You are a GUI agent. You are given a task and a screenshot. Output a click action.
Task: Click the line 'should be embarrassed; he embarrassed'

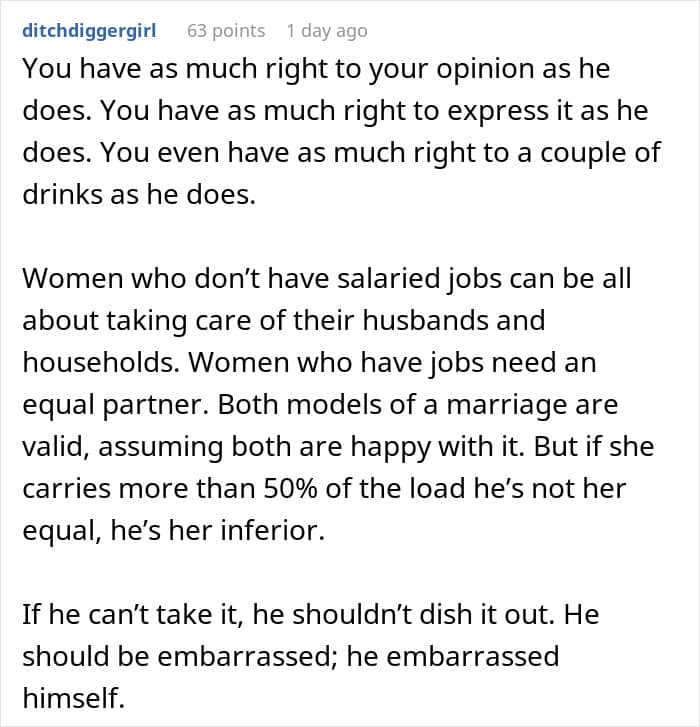coord(290,657)
